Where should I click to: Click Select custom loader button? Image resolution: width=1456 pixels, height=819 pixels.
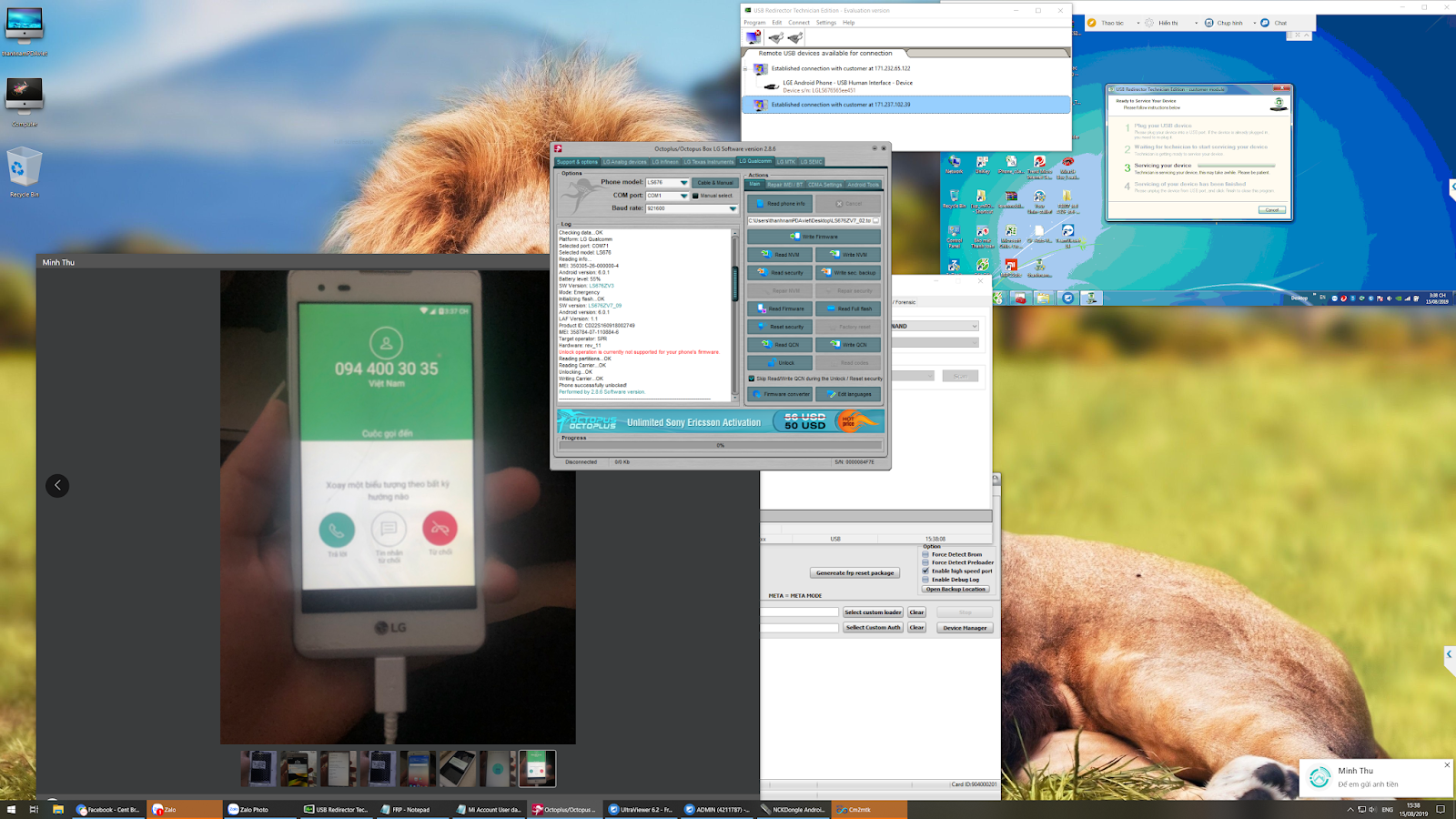tap(873, 612)
